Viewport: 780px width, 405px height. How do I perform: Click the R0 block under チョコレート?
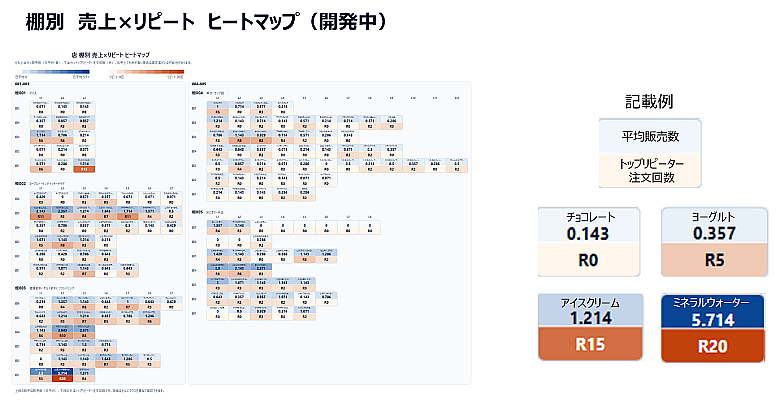(588, 260)
